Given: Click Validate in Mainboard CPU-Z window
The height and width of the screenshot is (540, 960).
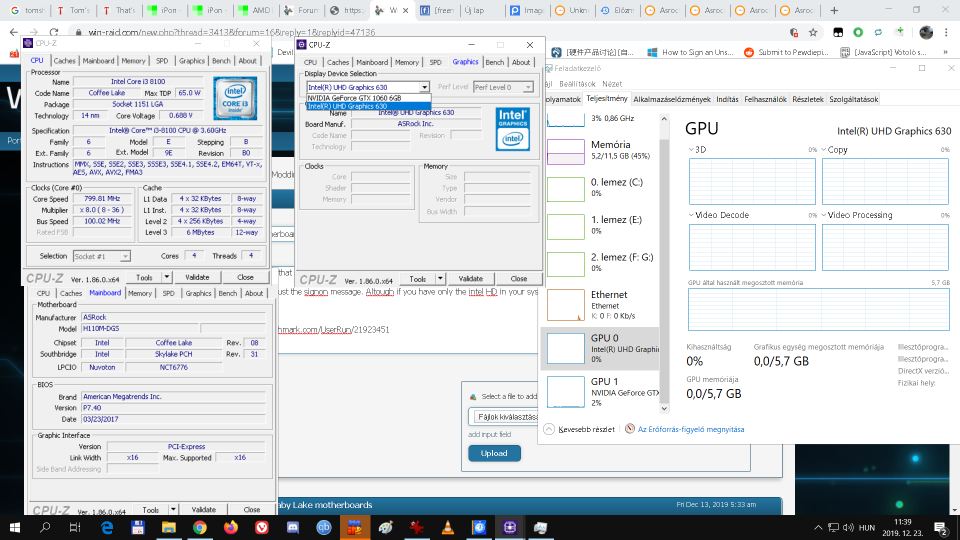Looking at the screenshot, I should (204, 509).
